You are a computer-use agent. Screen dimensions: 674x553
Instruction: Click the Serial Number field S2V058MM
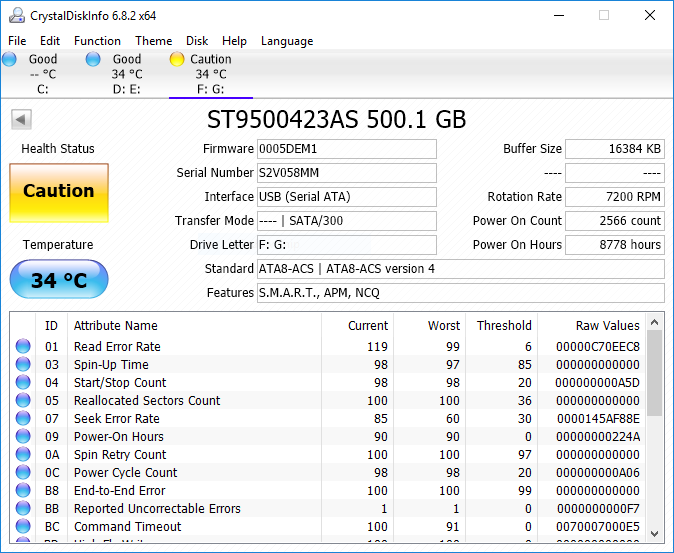point(346,173)
